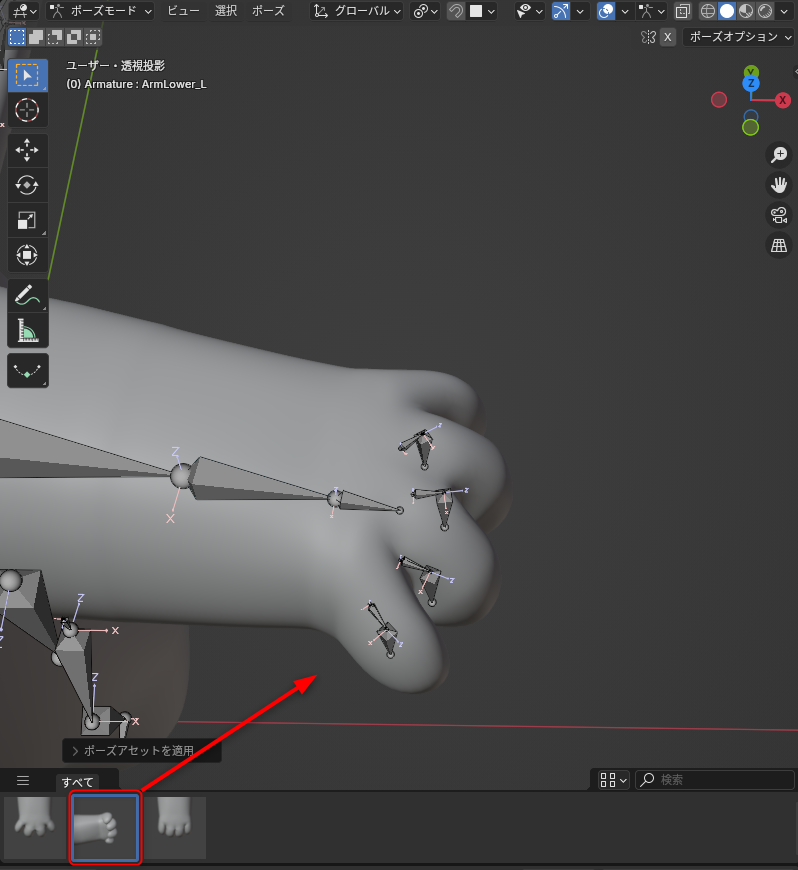Activate the Measure ruler tool

[27, 330]
